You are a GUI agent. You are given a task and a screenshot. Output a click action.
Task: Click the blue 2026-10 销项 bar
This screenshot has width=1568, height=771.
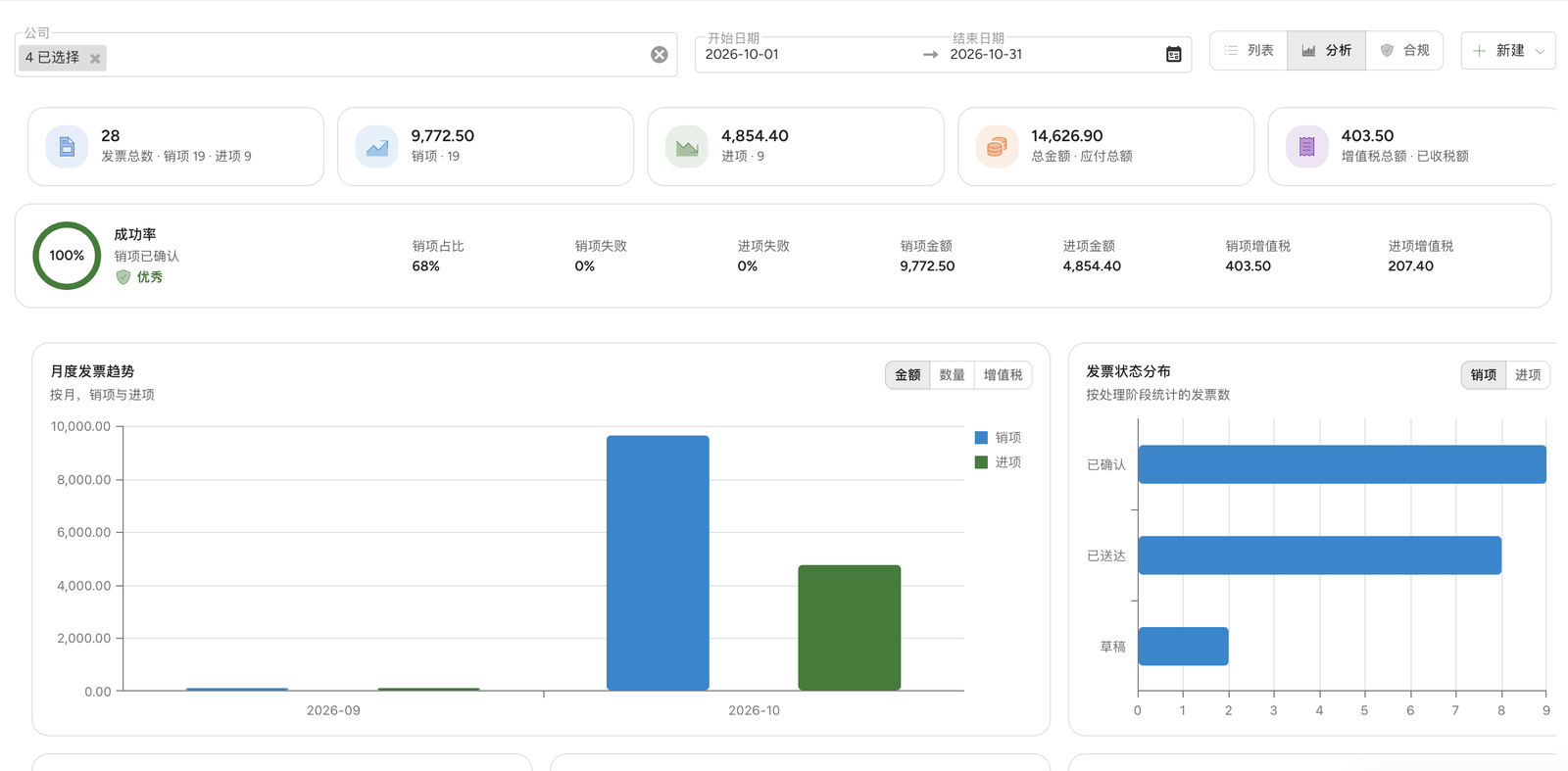click(x=658, y=563)
